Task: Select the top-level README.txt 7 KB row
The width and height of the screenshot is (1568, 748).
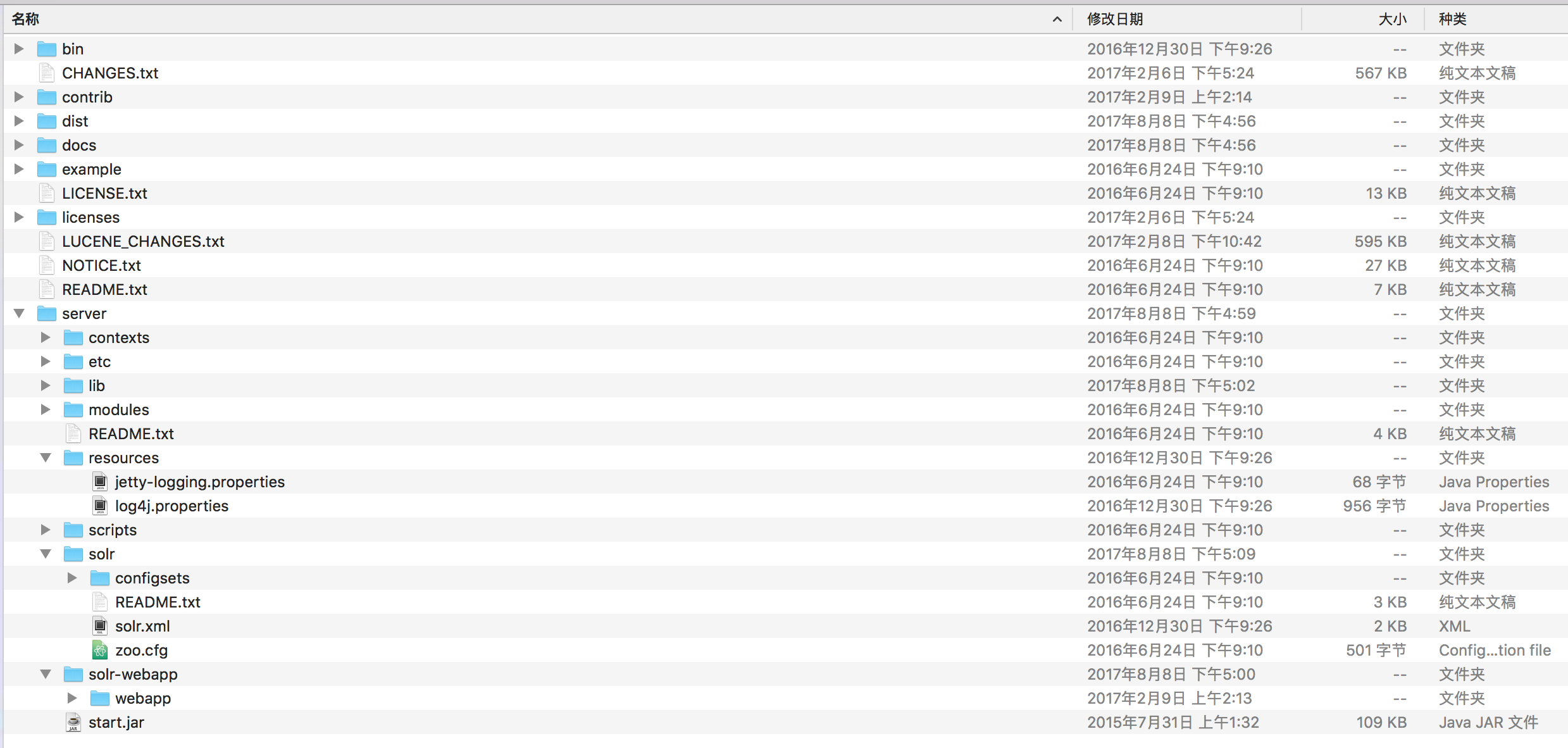Action: point(786,289)
